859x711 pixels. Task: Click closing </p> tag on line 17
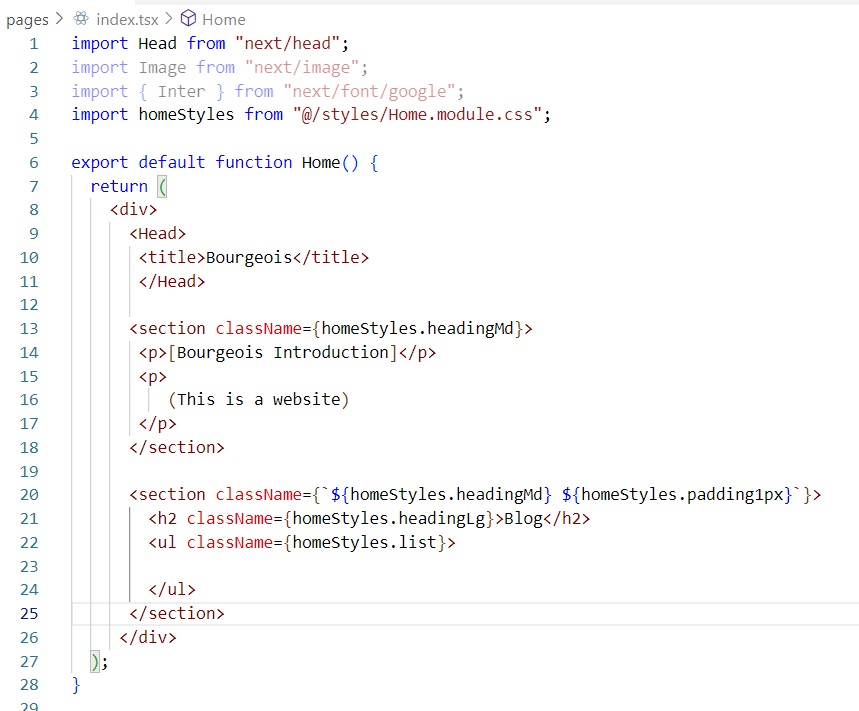tap(158, 424)
